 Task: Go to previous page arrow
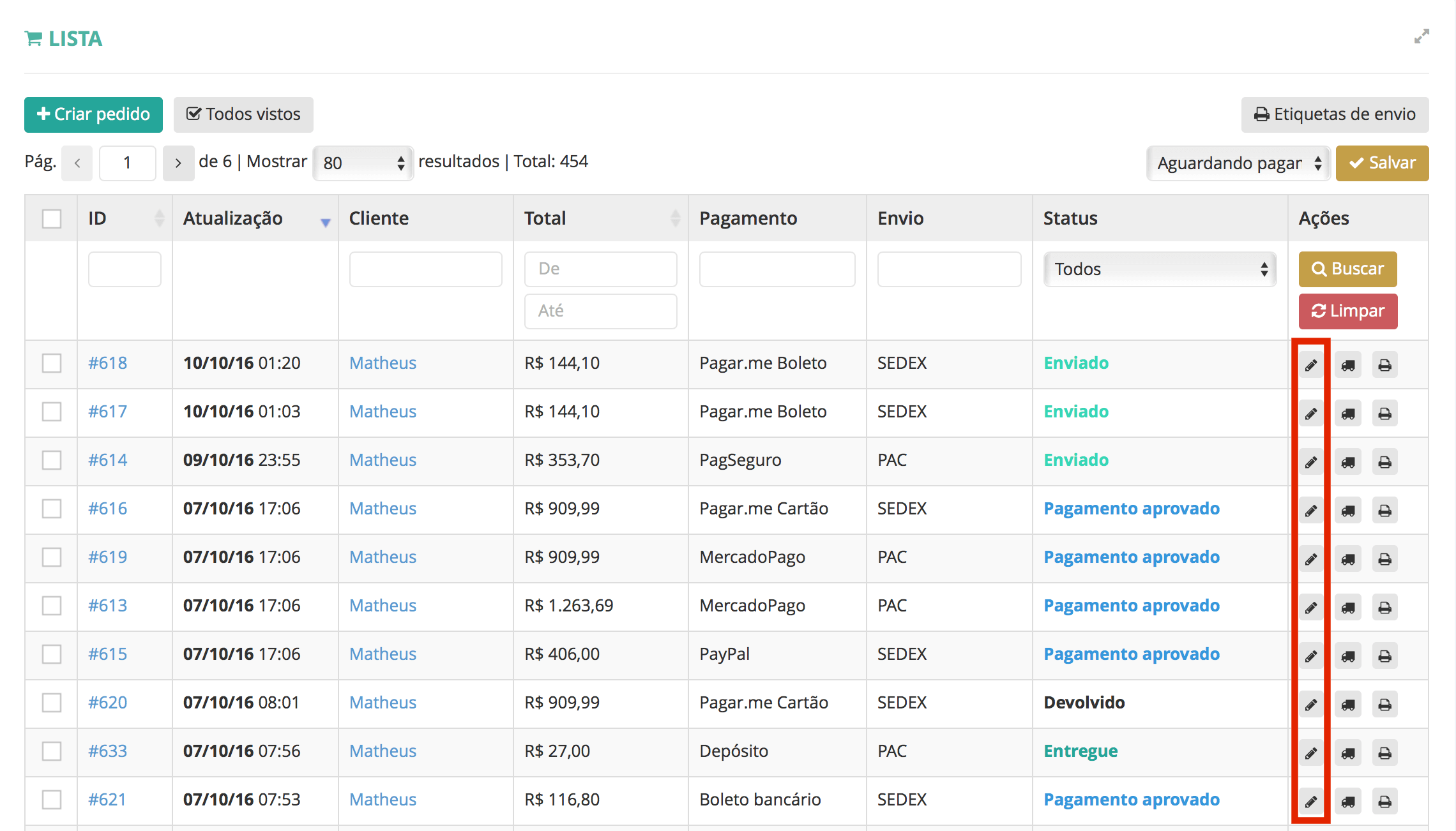click(77, 163)
